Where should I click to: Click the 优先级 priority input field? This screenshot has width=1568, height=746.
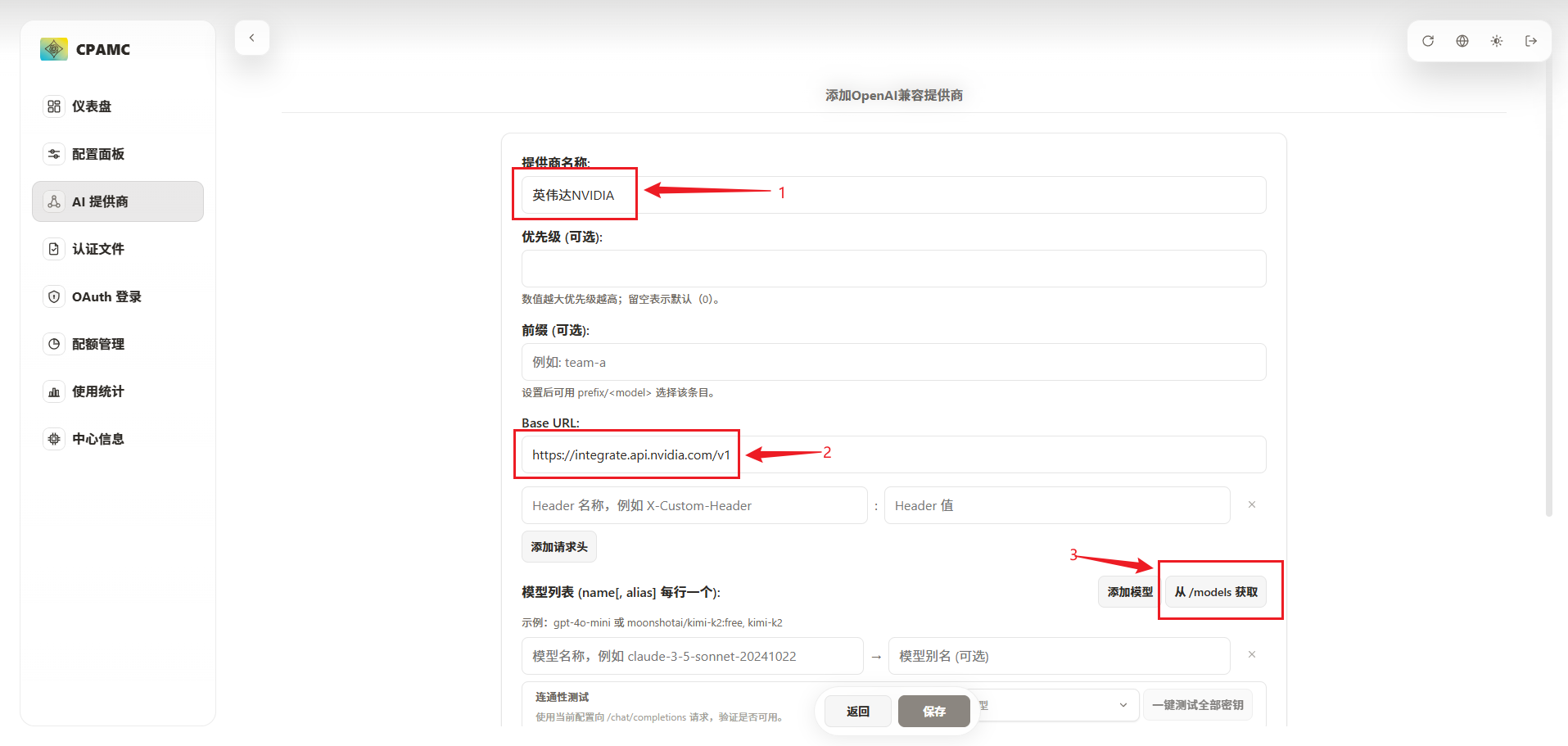pos(893,269)
